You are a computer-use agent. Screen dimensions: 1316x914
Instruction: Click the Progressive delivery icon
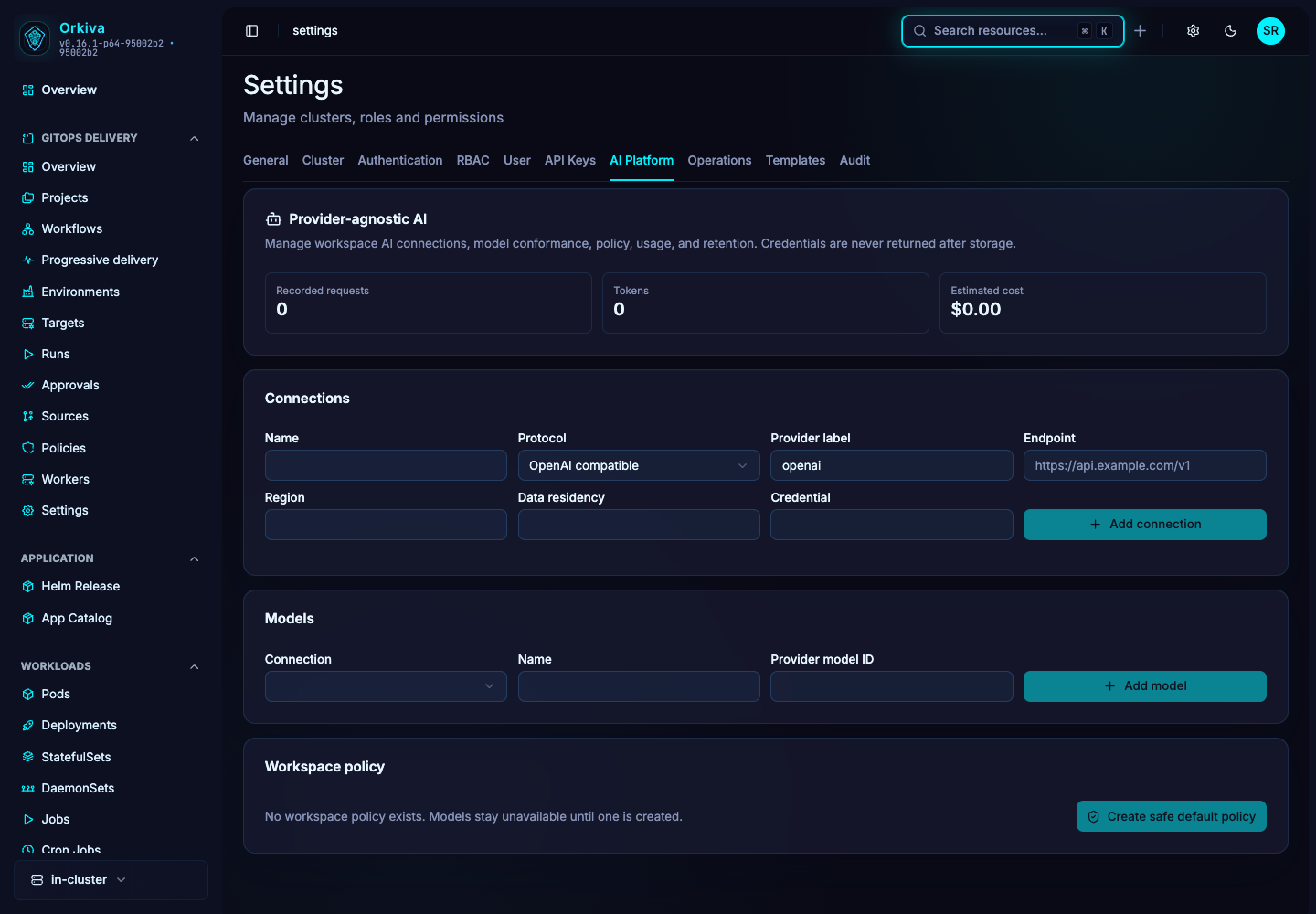coord(28,260)
